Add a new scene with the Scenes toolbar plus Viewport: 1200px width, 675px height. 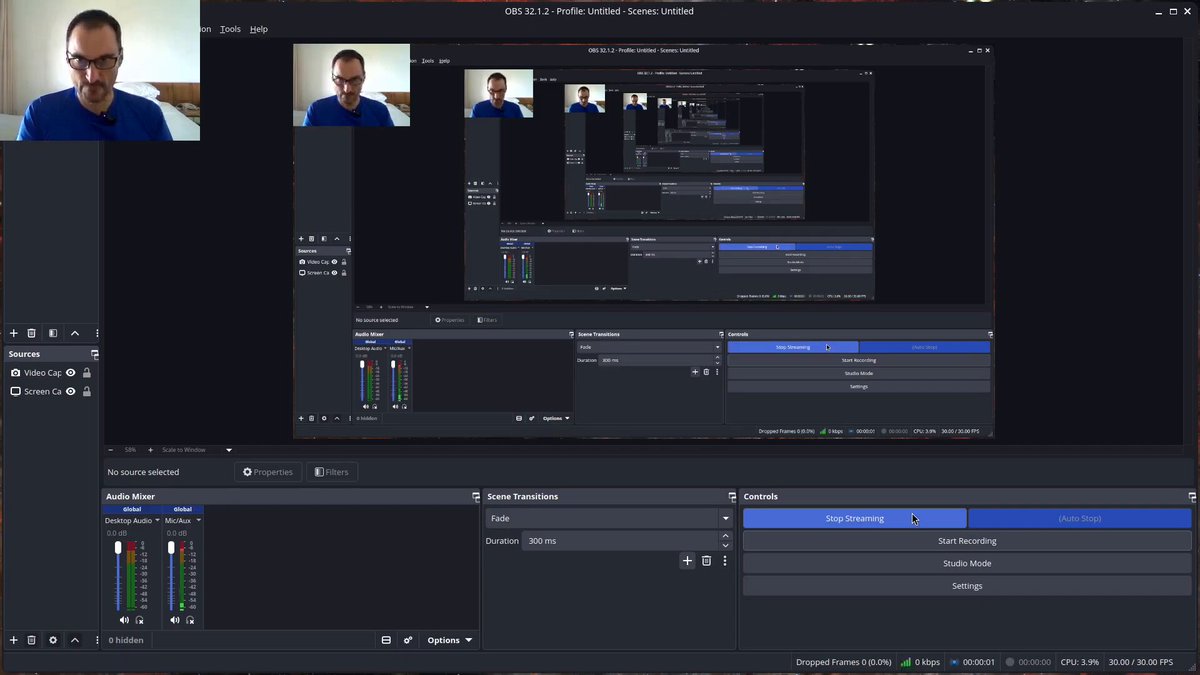click(13, 333)
